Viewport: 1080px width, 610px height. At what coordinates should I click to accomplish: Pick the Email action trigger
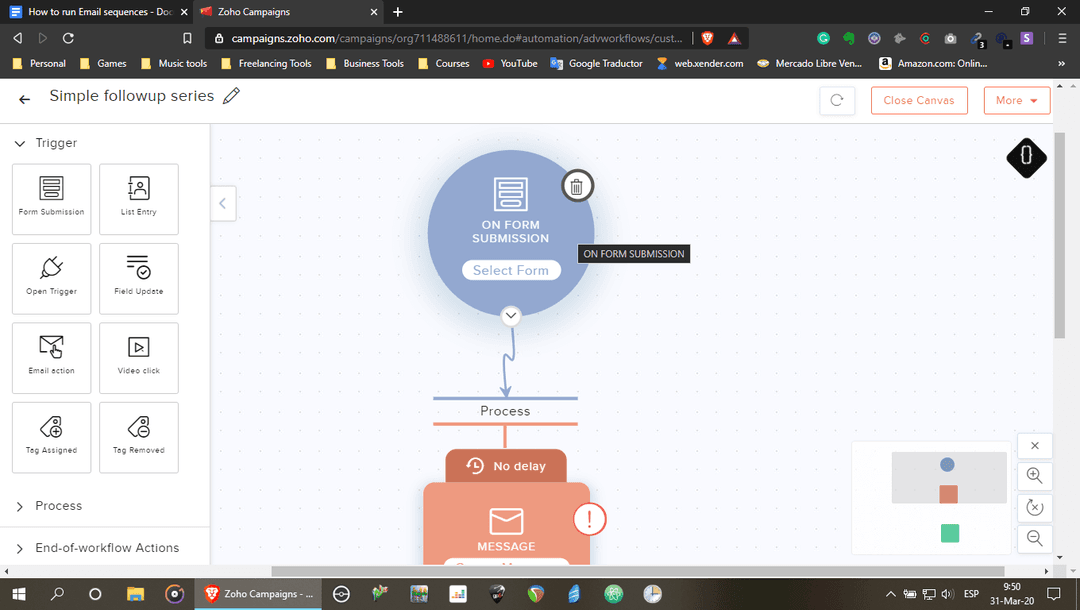point(51,358)
